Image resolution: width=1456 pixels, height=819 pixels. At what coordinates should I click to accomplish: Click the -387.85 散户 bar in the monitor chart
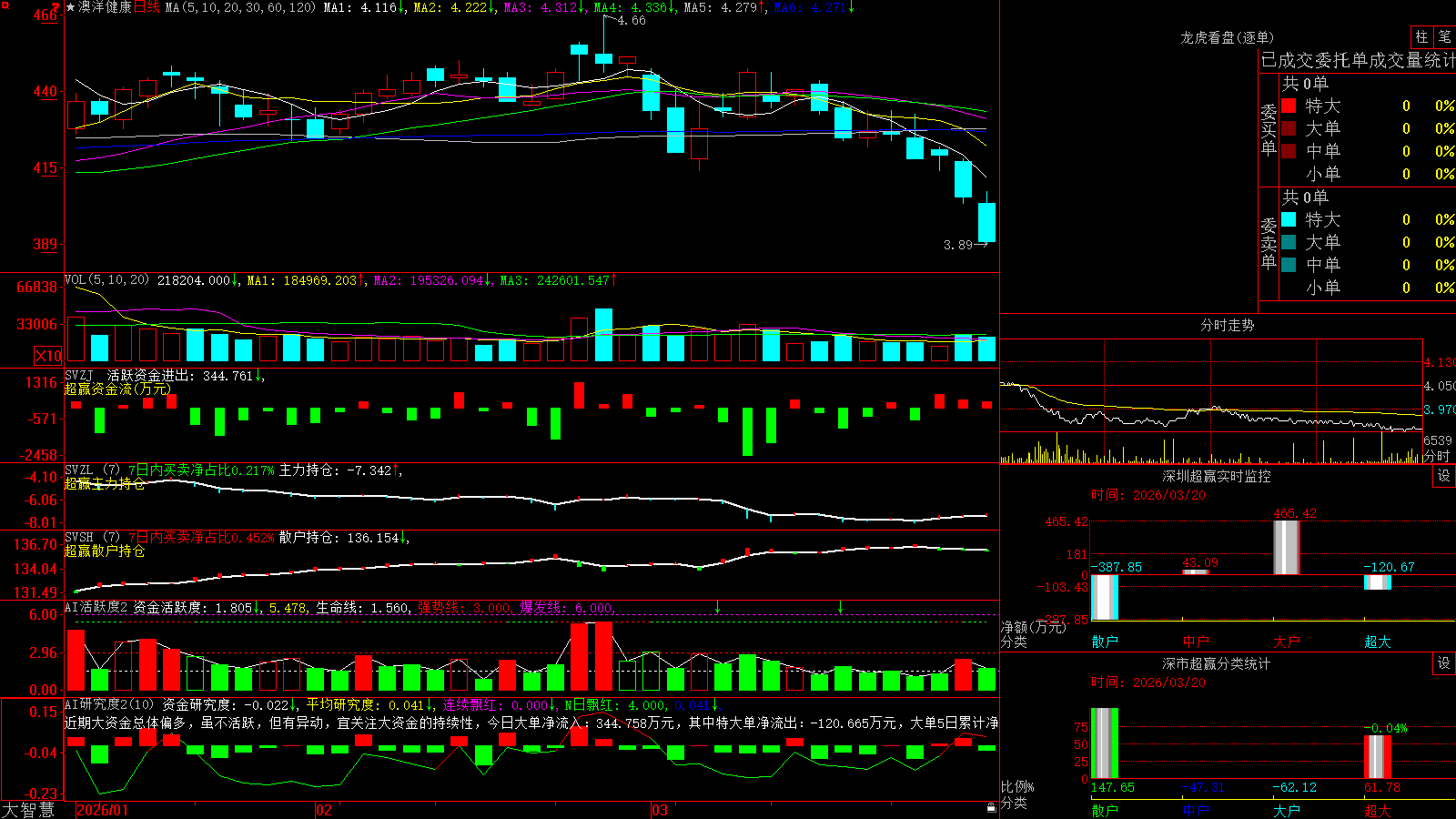click(1105, 597)
